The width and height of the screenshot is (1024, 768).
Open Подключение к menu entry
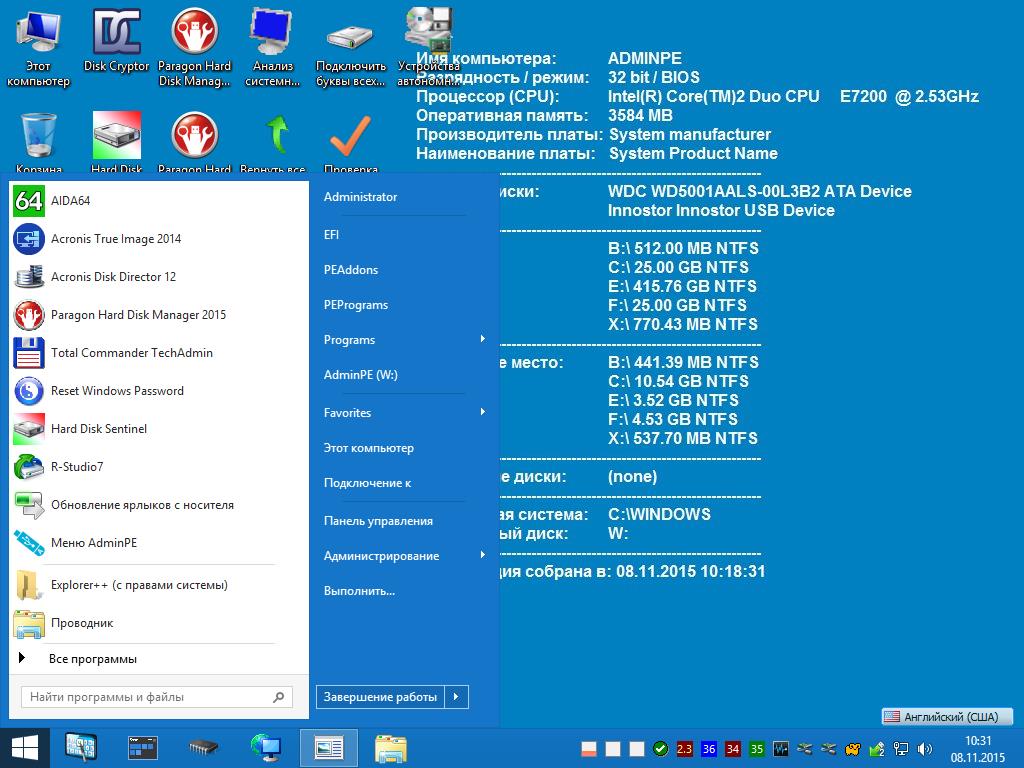coord(368,483)
